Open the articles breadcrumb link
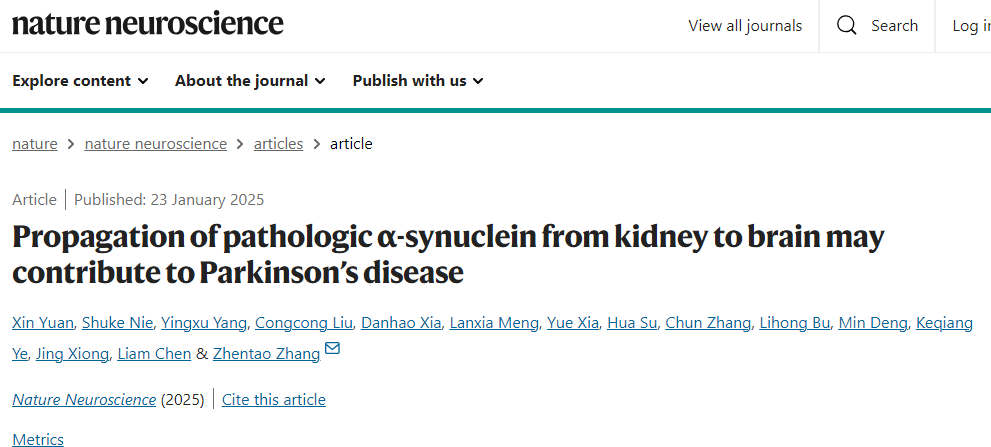Screen dimensions: 991x447 coord(278,144)
